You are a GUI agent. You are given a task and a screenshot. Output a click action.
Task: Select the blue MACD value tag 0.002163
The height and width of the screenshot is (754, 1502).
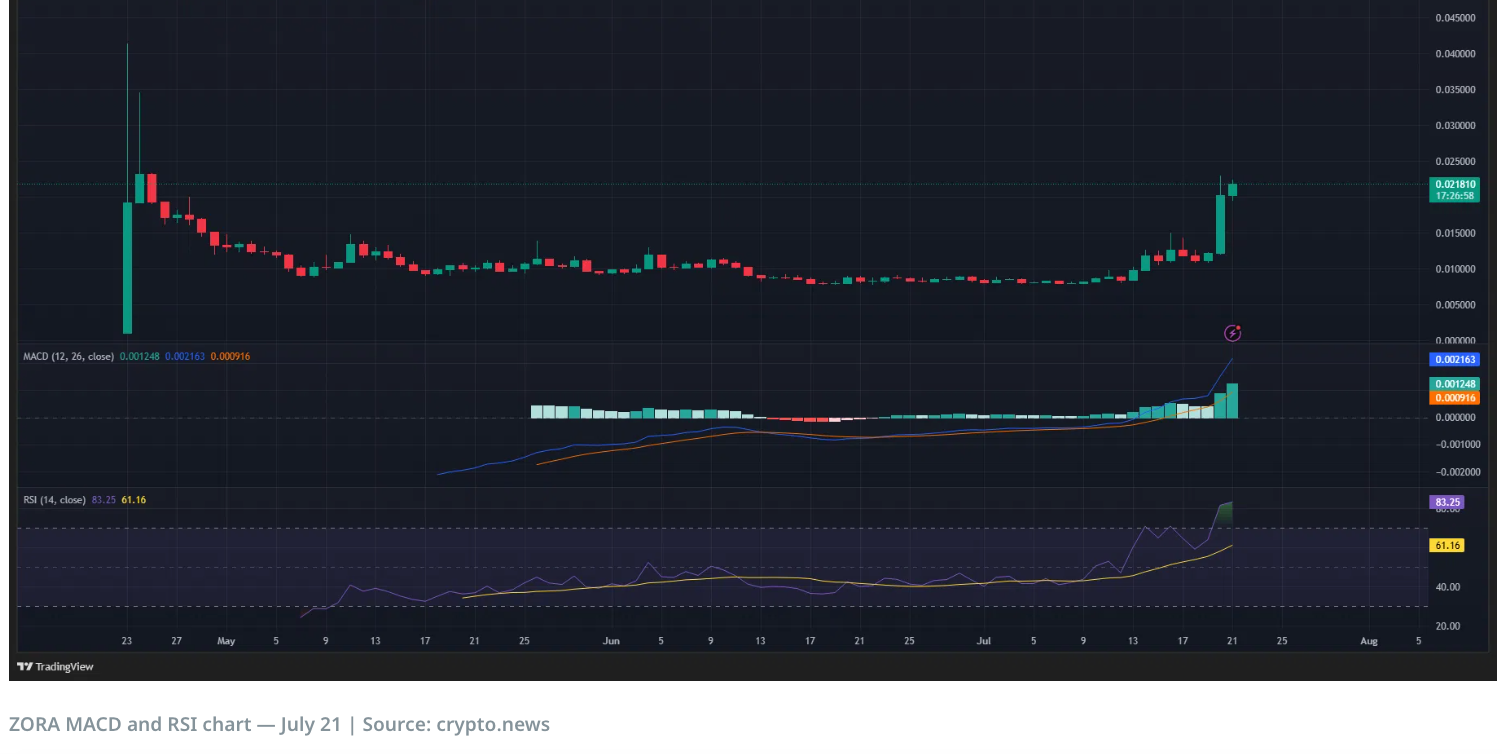pos(1454,359)
